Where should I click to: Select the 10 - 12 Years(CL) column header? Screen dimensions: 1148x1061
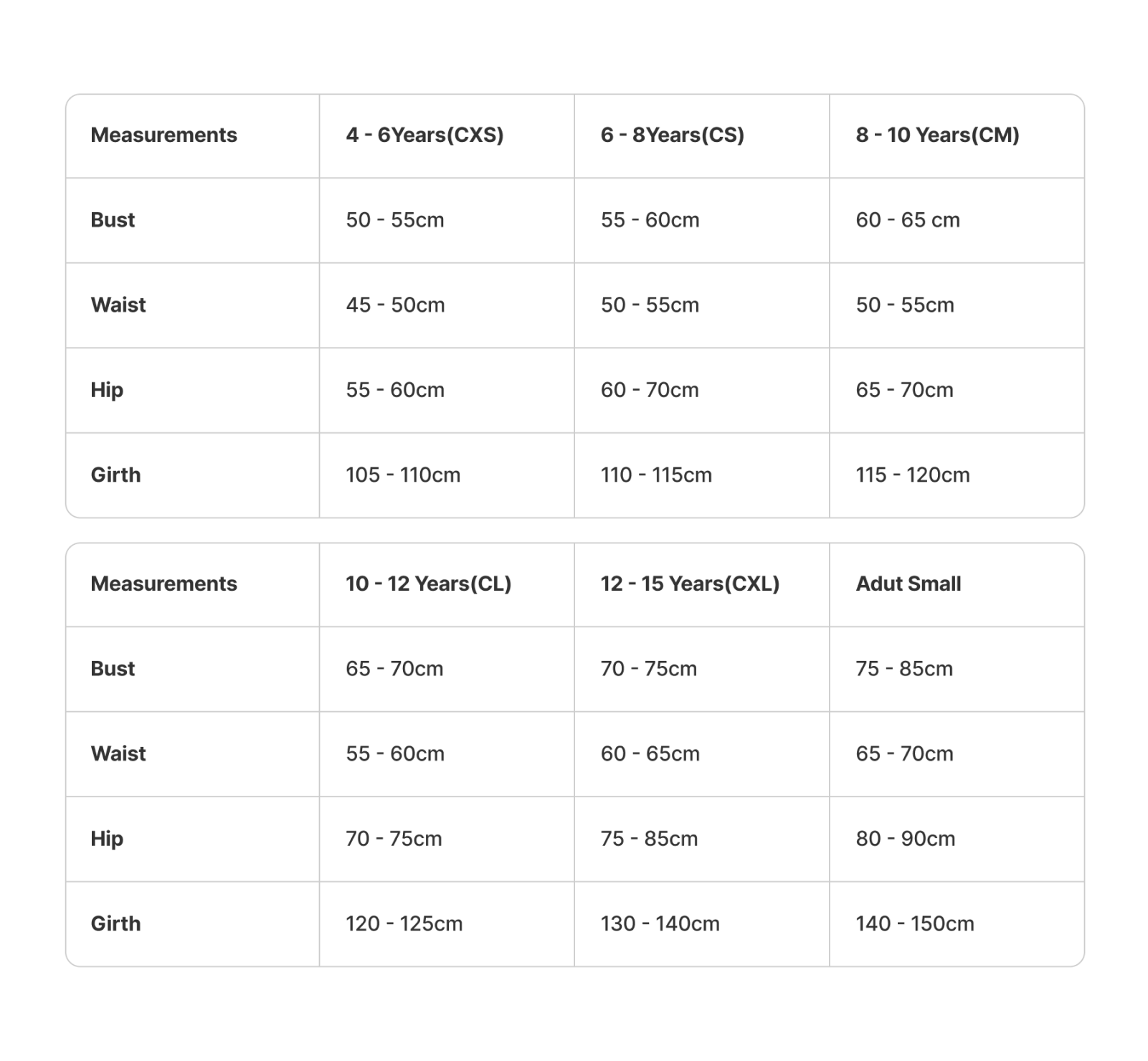428,584
